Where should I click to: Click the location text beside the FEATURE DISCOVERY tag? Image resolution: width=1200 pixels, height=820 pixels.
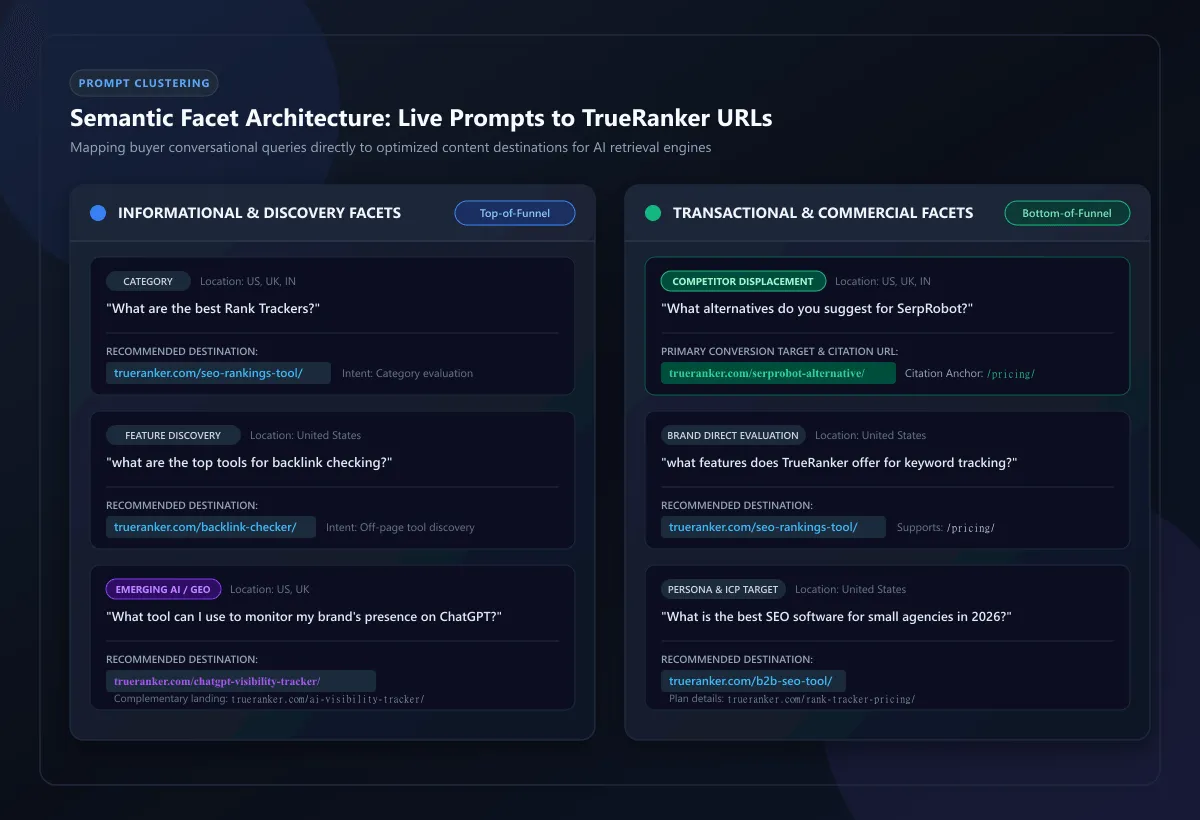tap(305, 435)
